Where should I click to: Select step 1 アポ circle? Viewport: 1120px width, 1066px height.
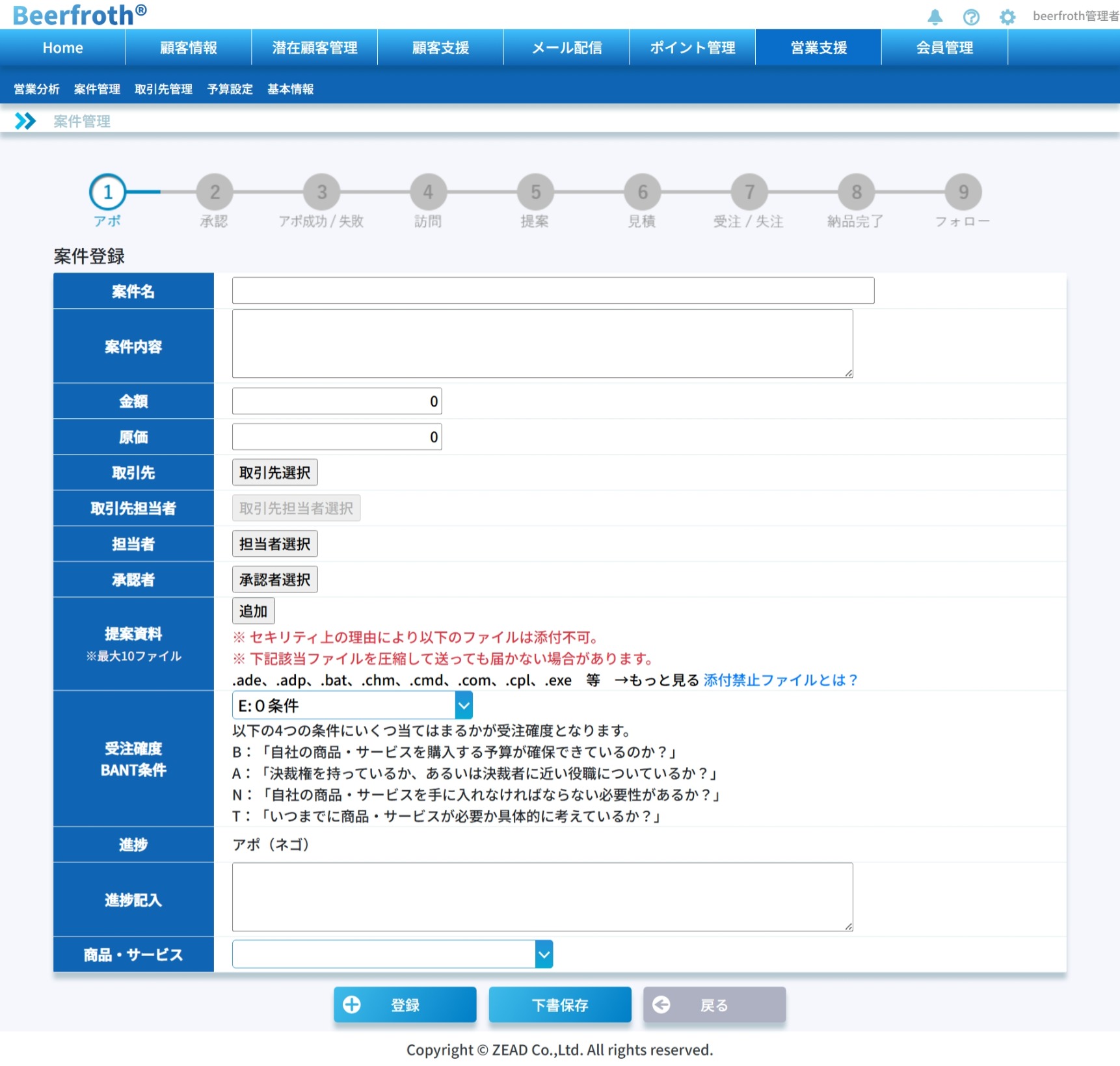coord(108,192)
